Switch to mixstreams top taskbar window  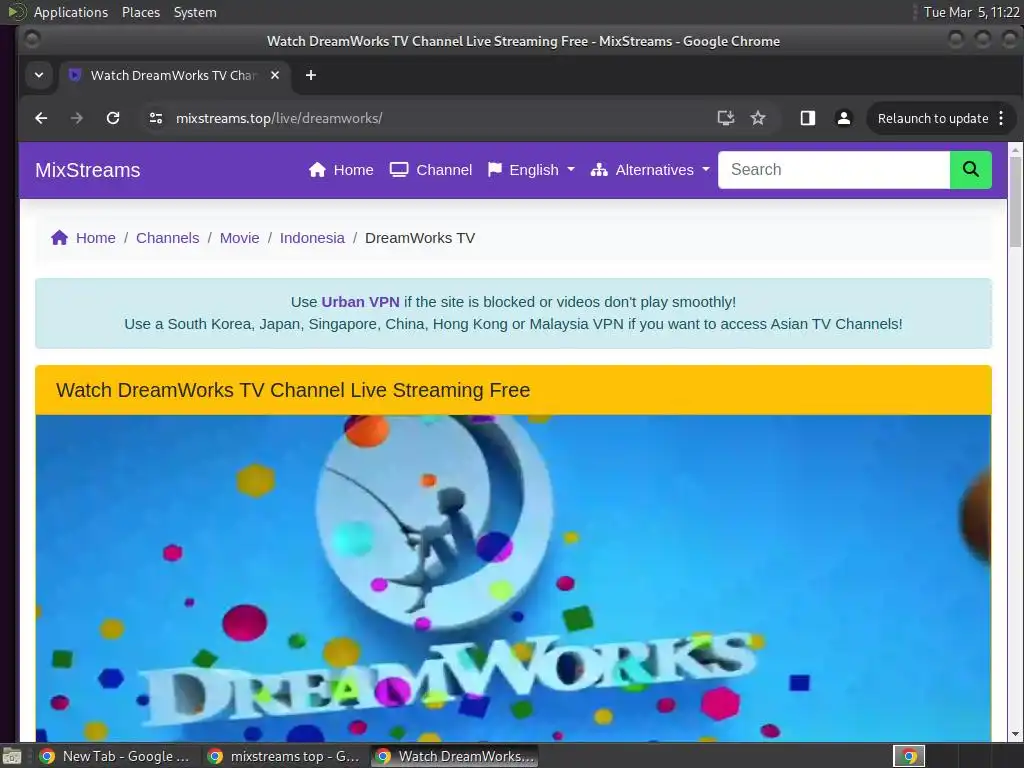283,756
